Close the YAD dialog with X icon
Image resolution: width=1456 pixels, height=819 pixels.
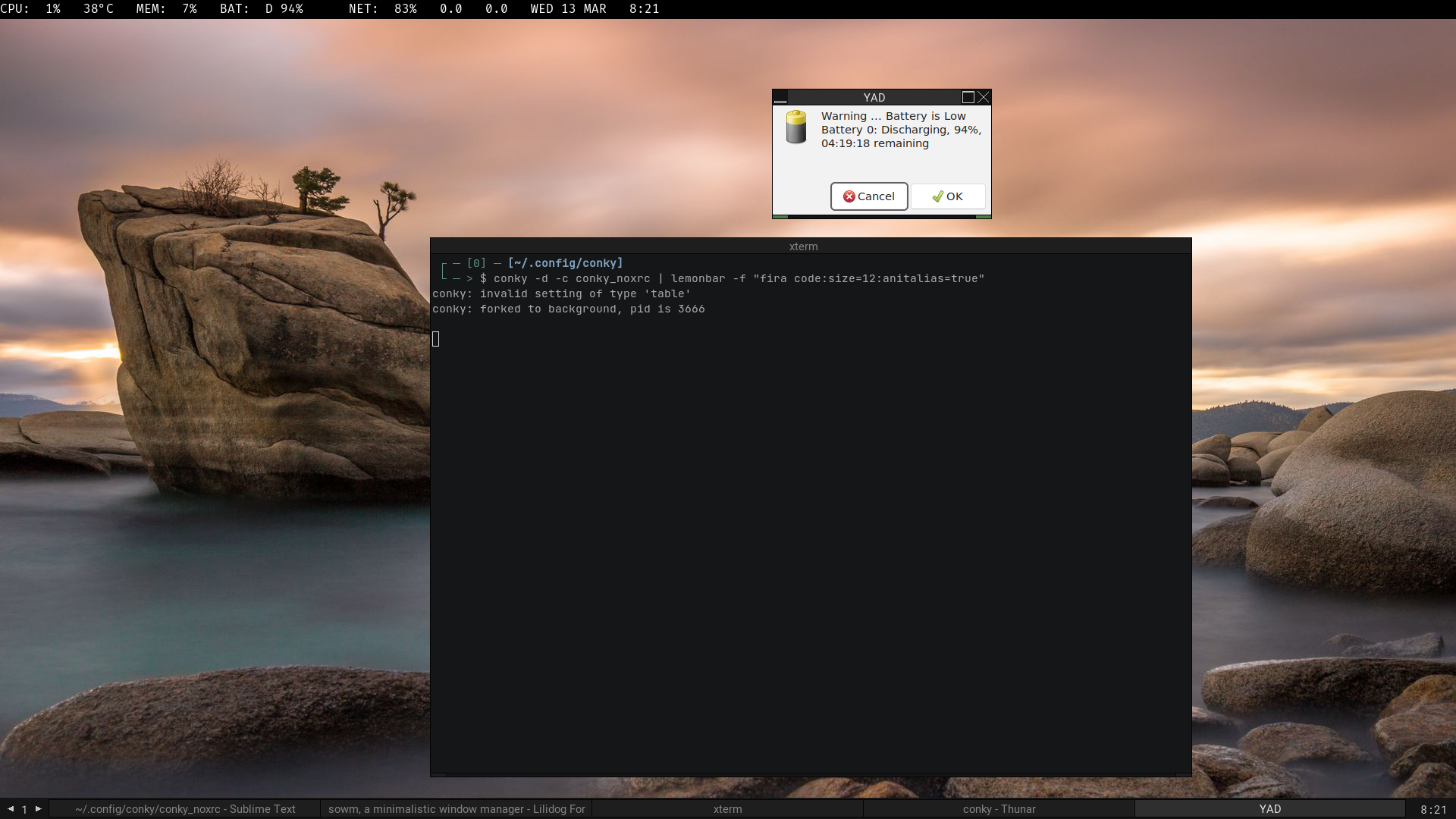[984, 97]
